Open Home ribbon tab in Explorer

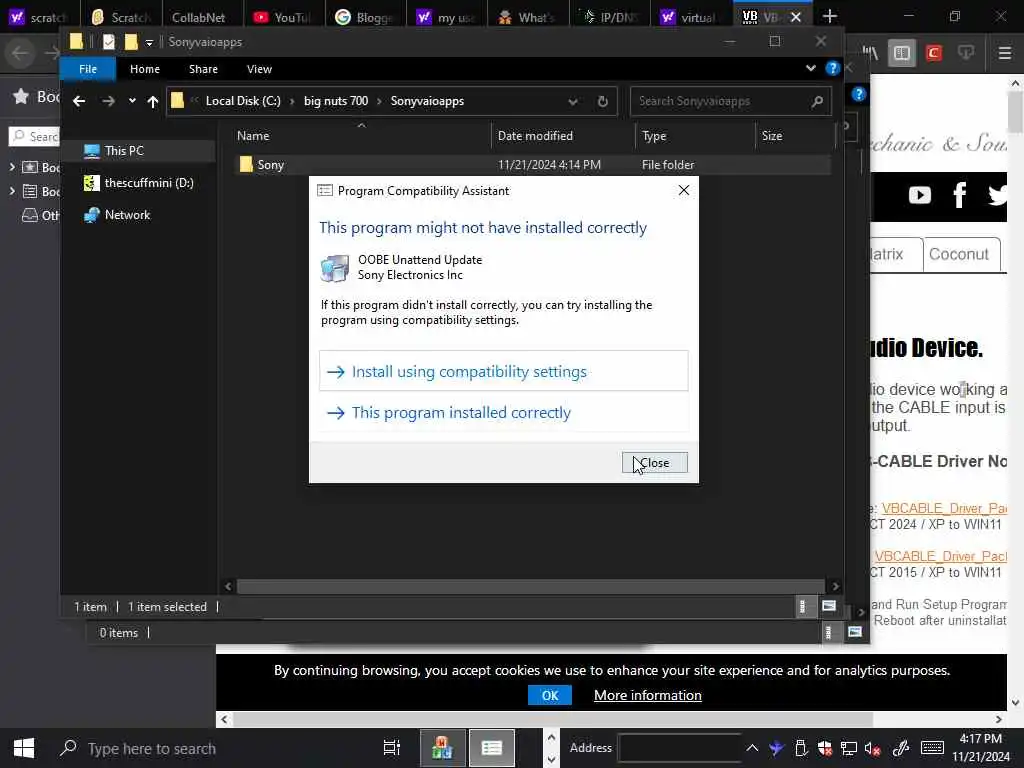pos(145,69)
